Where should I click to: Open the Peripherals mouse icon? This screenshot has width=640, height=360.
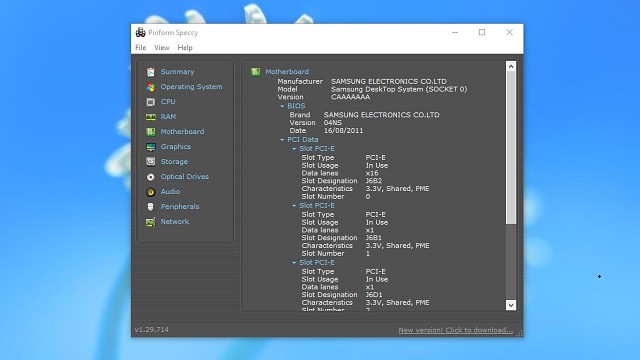151,207
